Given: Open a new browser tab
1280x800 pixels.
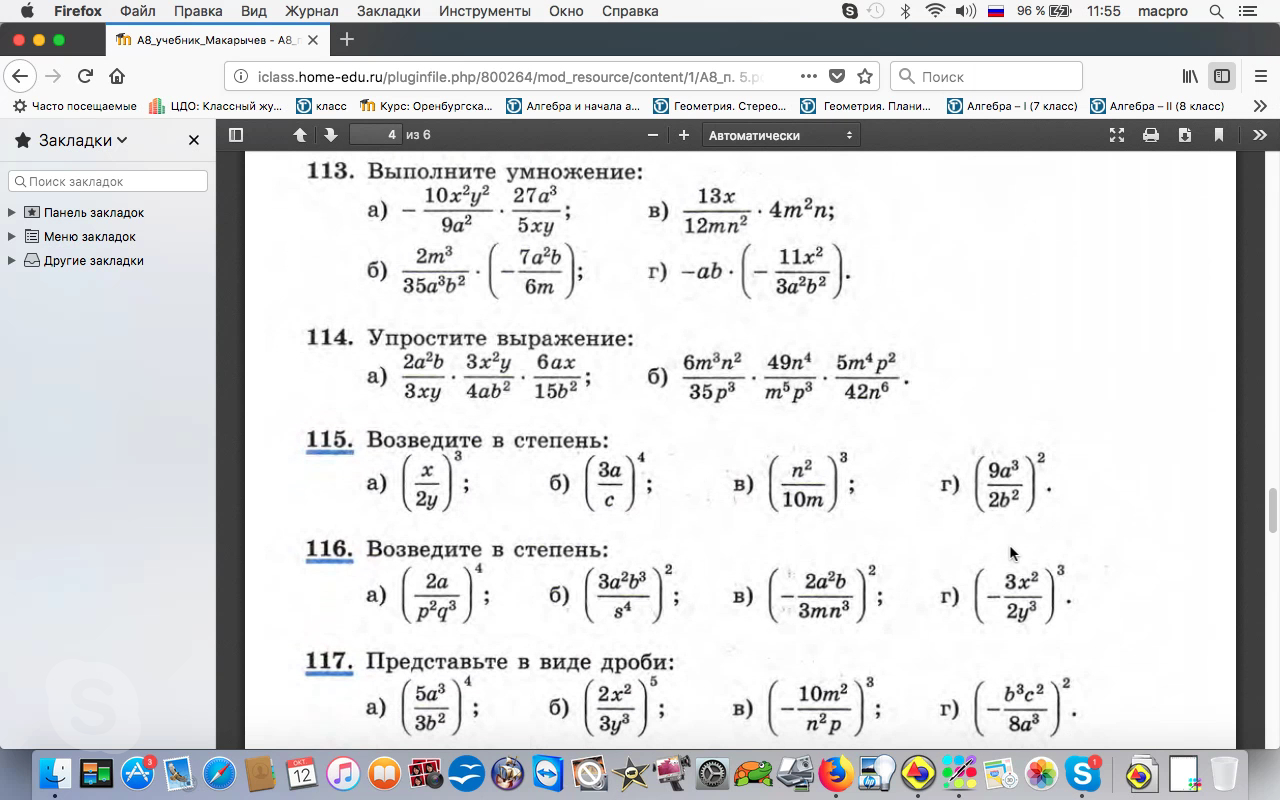Looking at the screenshot, I should [347, 39].
